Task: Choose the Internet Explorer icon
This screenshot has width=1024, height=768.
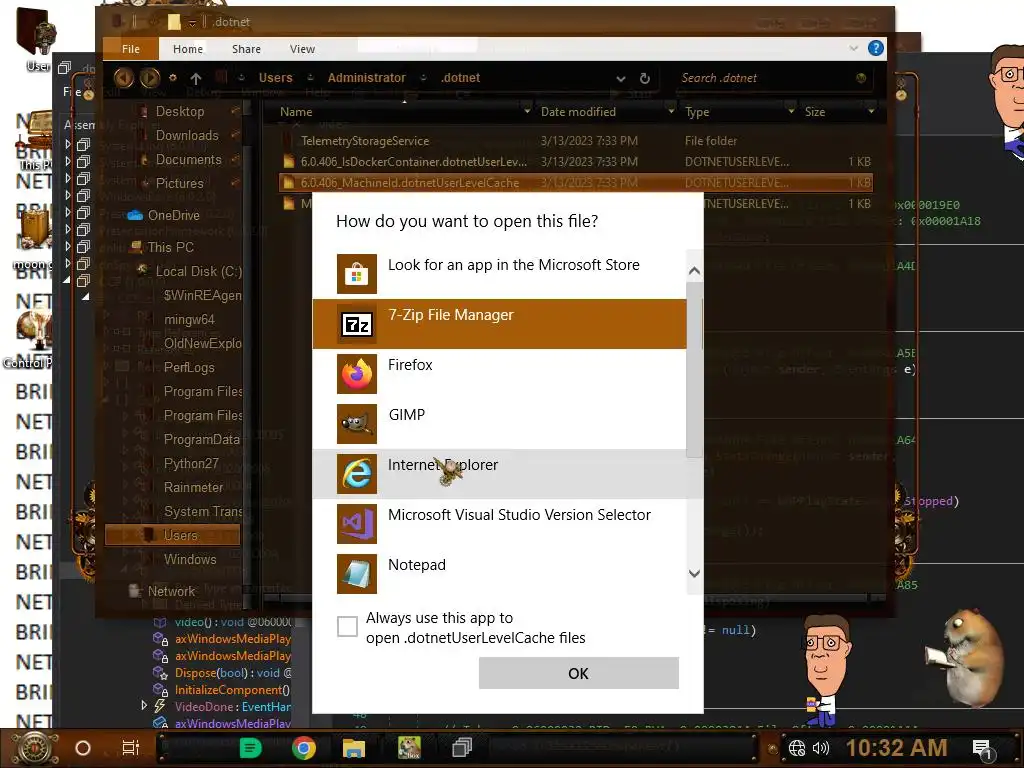Action: [x=357, y=473]
